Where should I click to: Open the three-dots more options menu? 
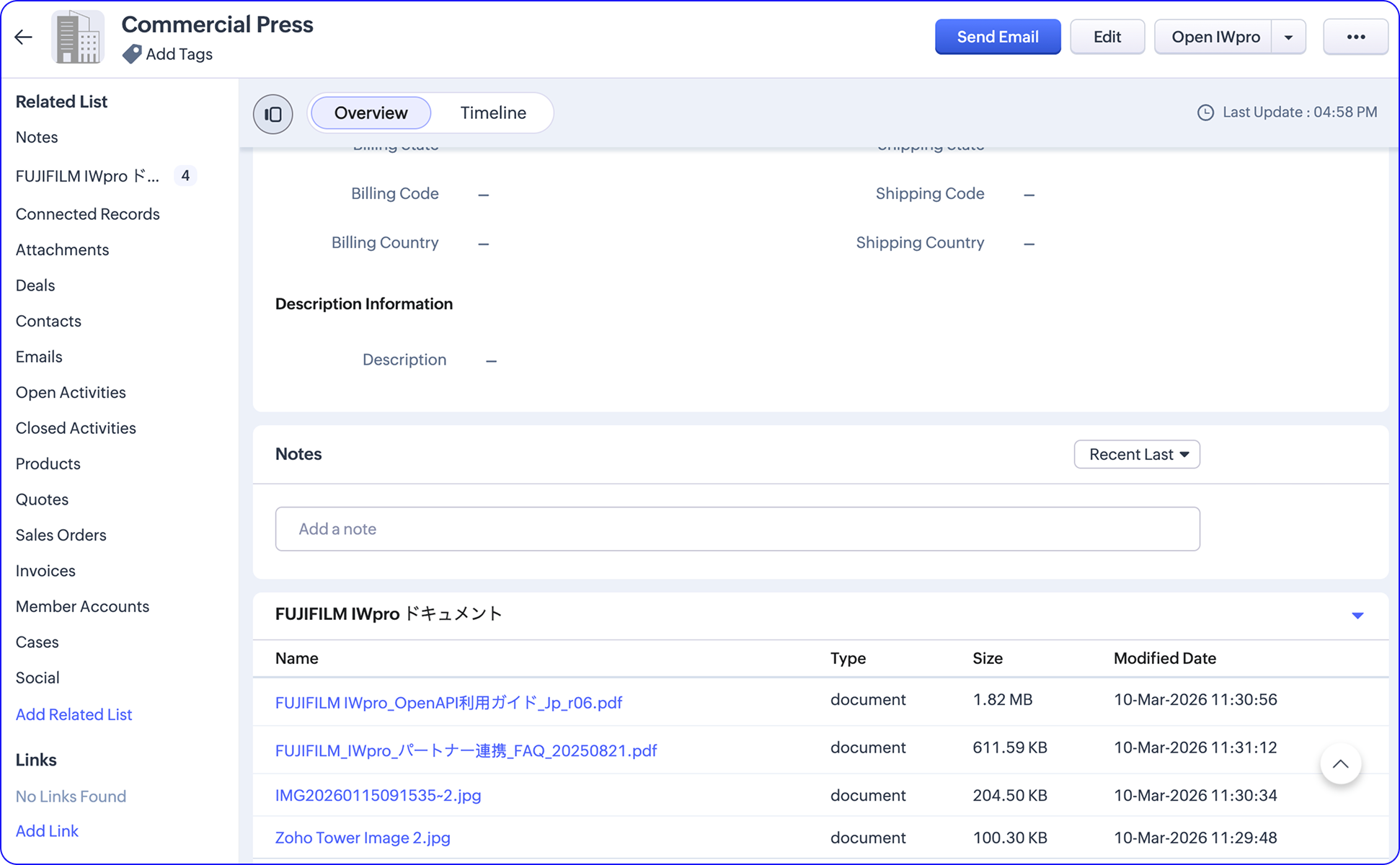click(1355, 37)
